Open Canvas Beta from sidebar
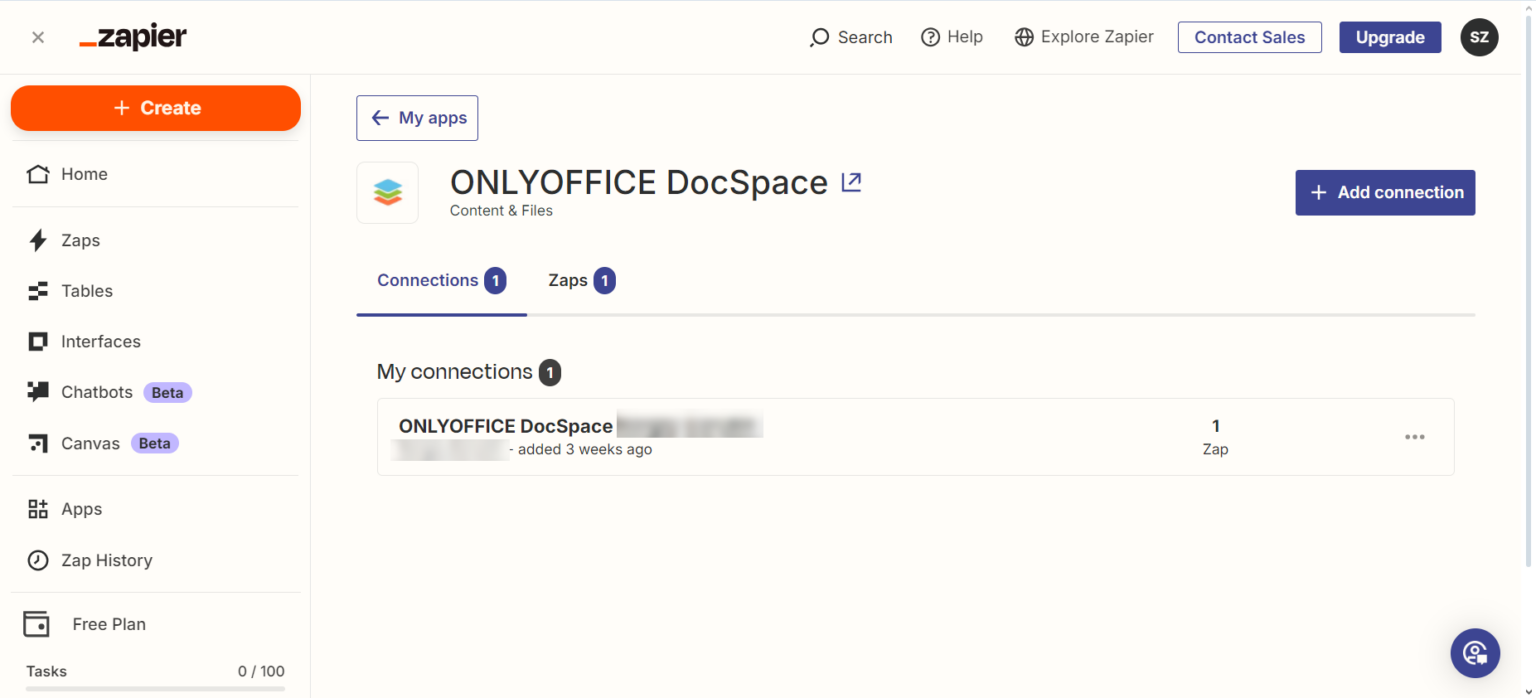This screenshot has height=698, width=1536. pos(90,443)
